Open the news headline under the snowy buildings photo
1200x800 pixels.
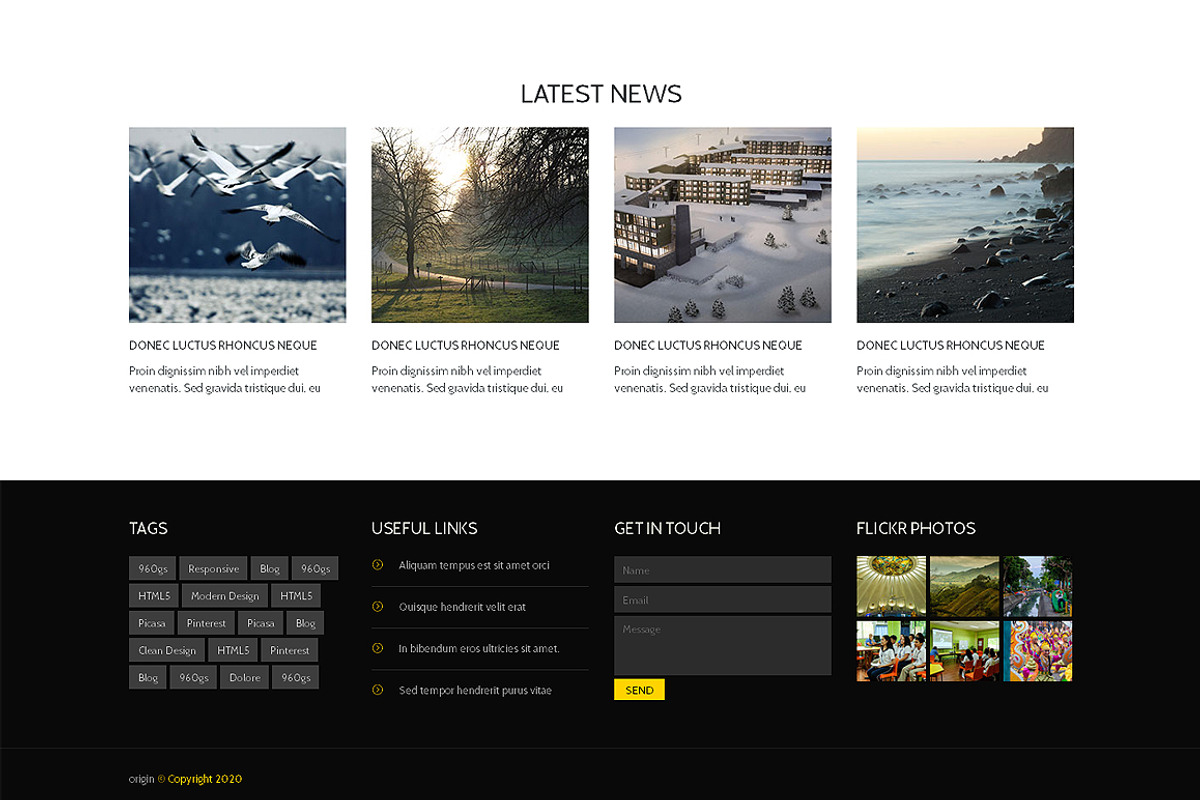pyautogui.click(x=708, y=345)
